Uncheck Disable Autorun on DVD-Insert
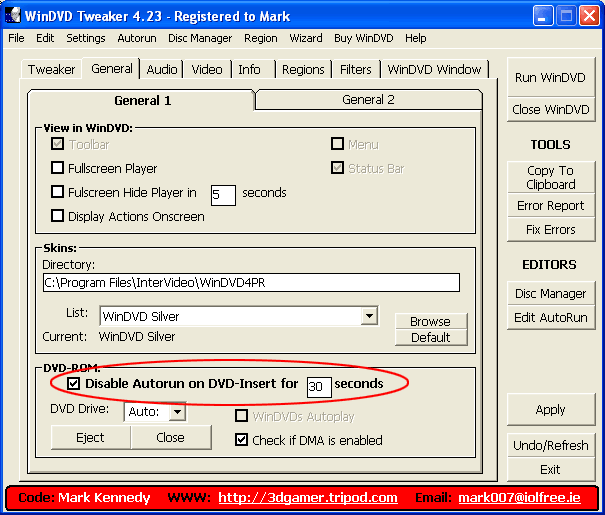This screenshot has width=605, height=515. pos(73,383)
